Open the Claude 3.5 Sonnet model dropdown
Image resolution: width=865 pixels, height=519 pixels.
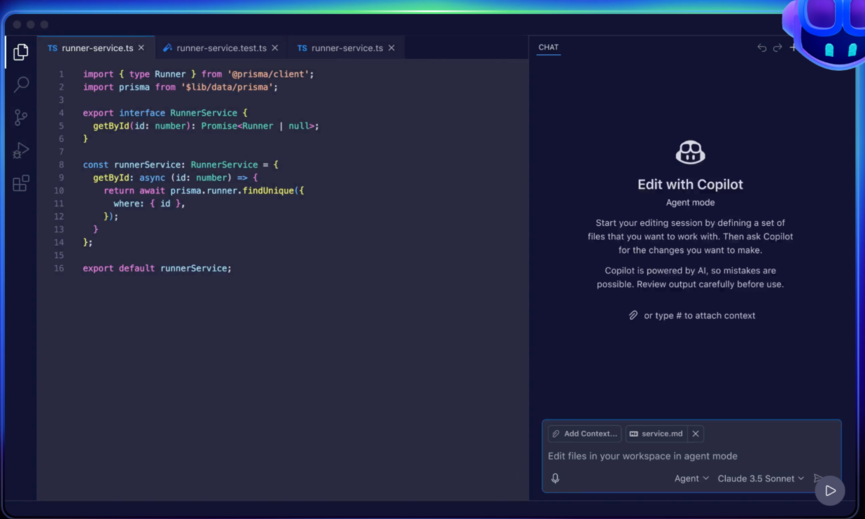coord(761,478)
